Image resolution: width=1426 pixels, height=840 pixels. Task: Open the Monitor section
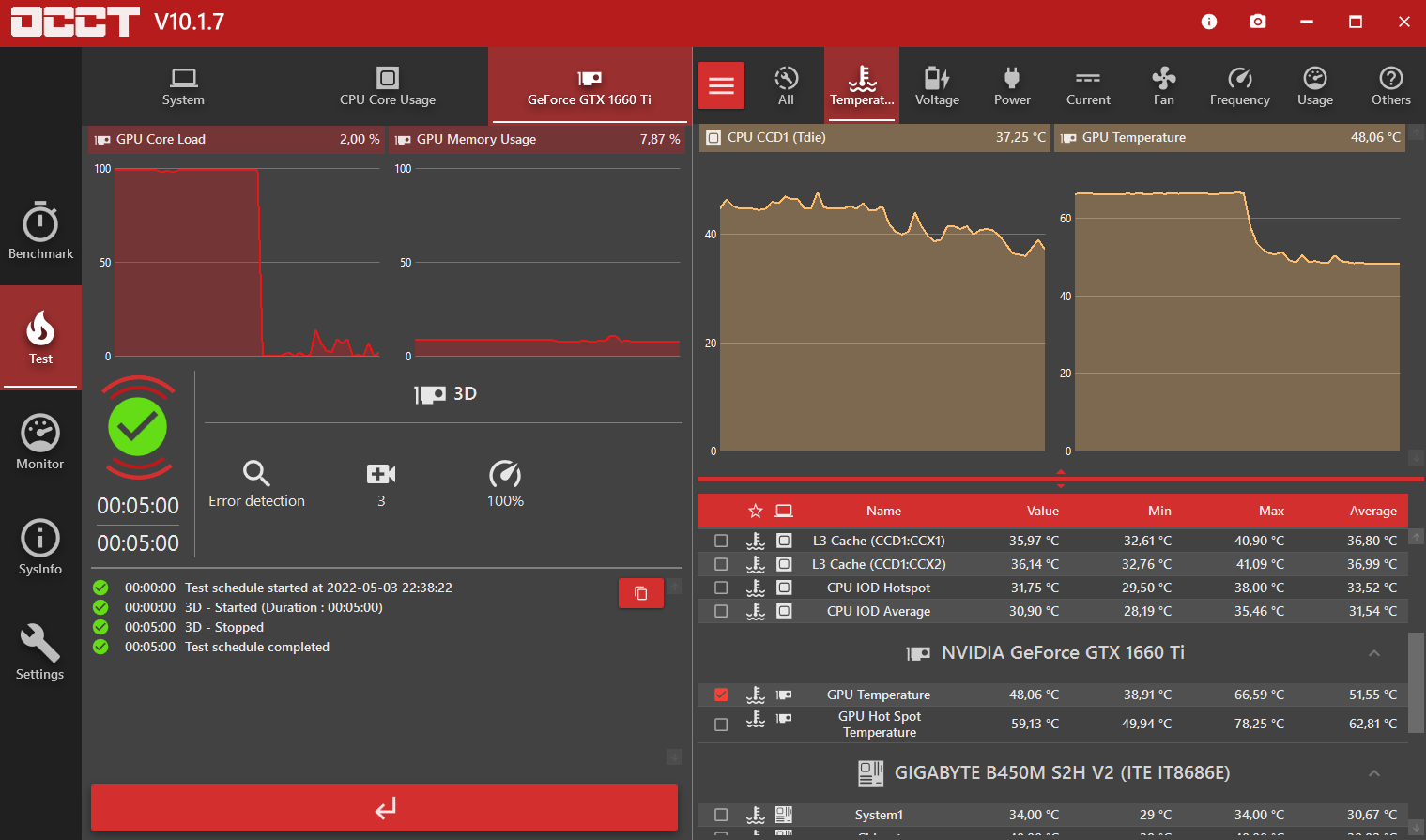(40, 442)
